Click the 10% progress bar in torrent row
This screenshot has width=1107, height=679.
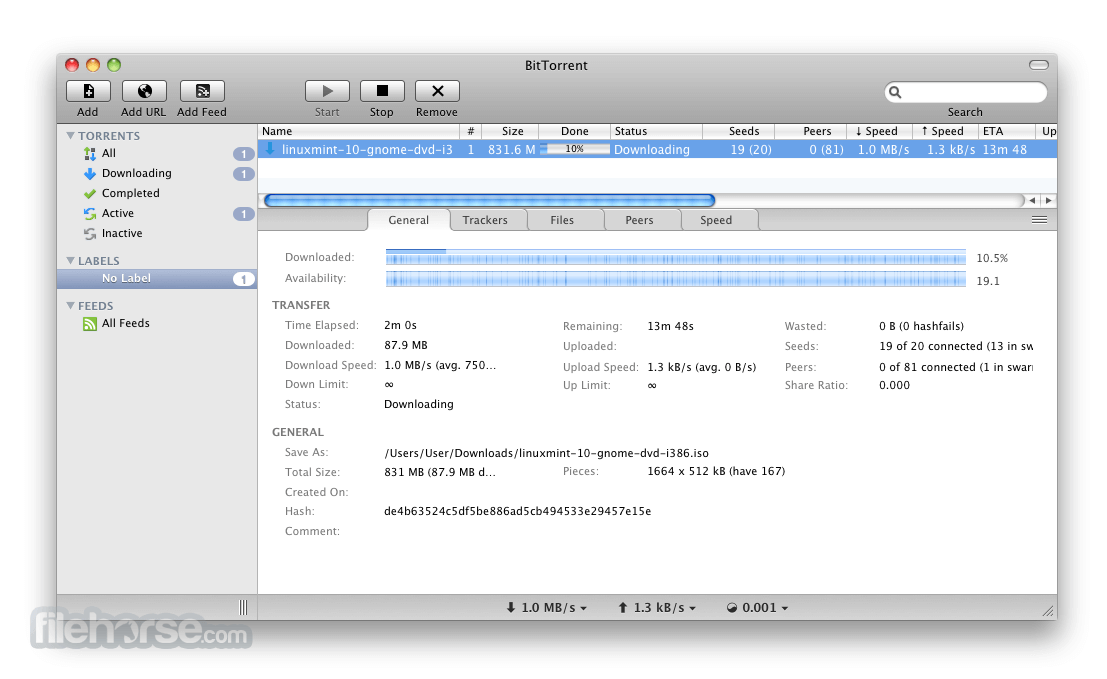point(575,150)
